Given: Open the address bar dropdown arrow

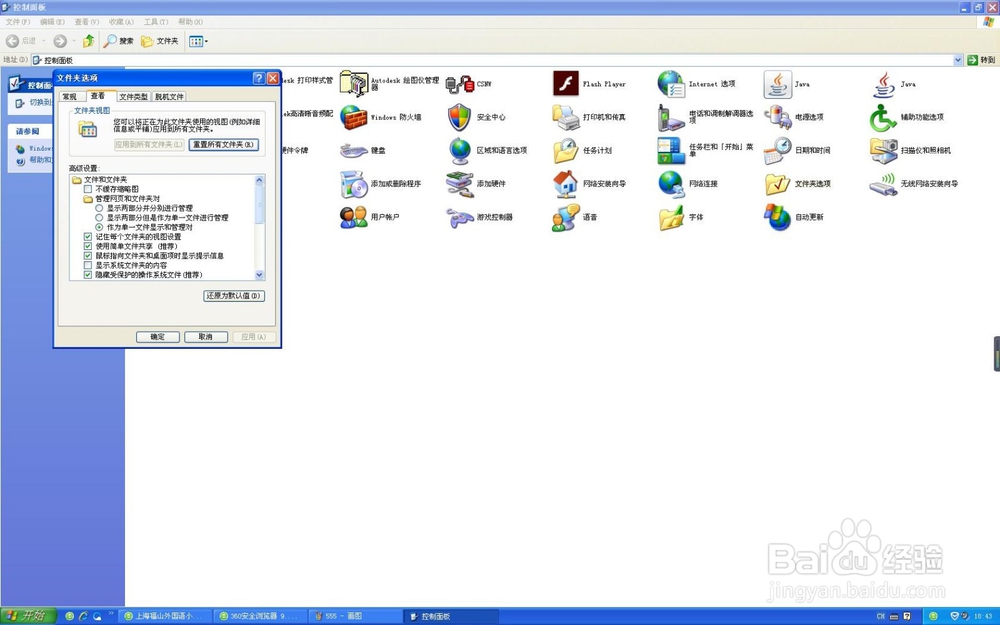Looking at the screenshot, I should [x=957, y=60].
